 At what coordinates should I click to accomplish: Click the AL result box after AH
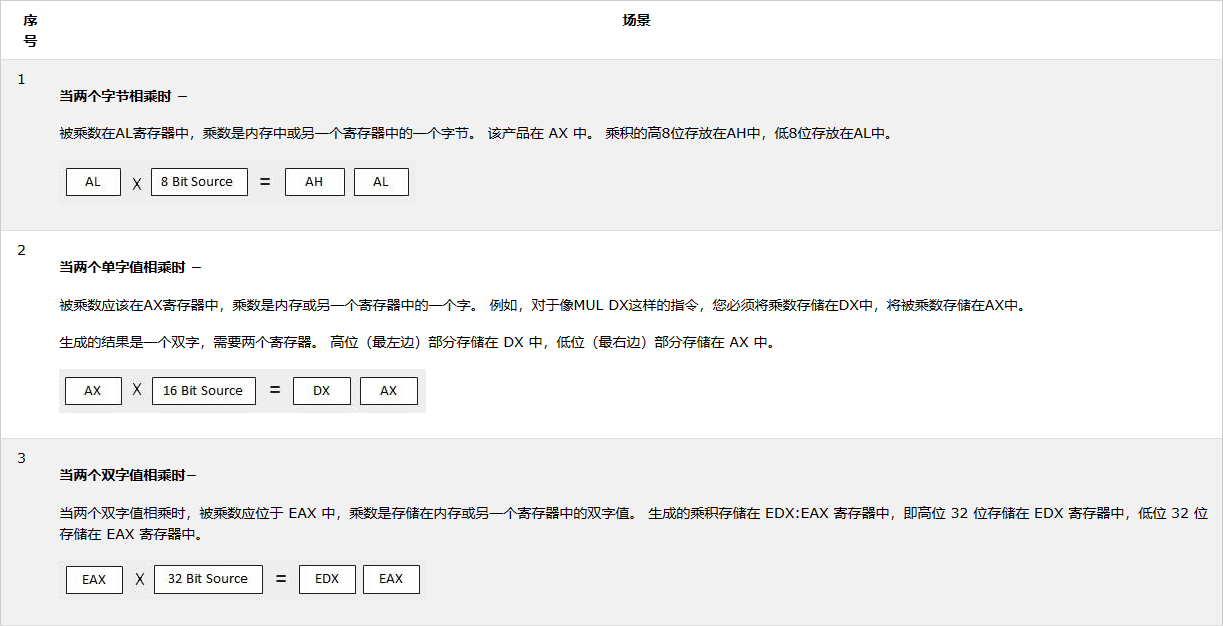[x=381, y=182]
